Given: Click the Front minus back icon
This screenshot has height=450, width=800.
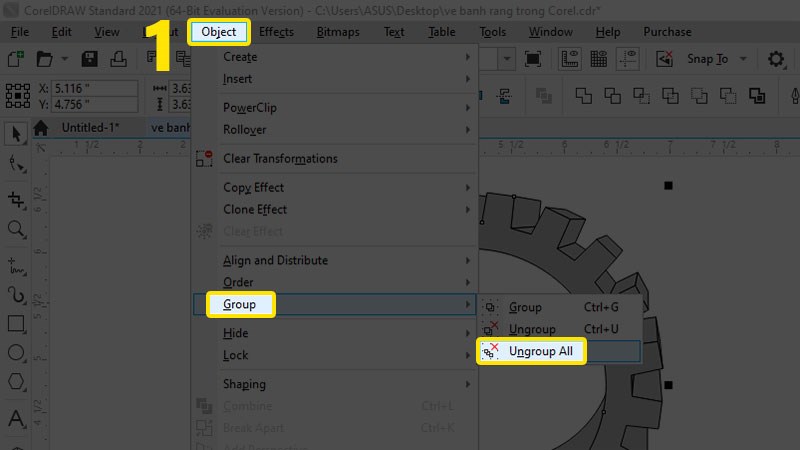Looking at the screenshot, I should 699,95.
